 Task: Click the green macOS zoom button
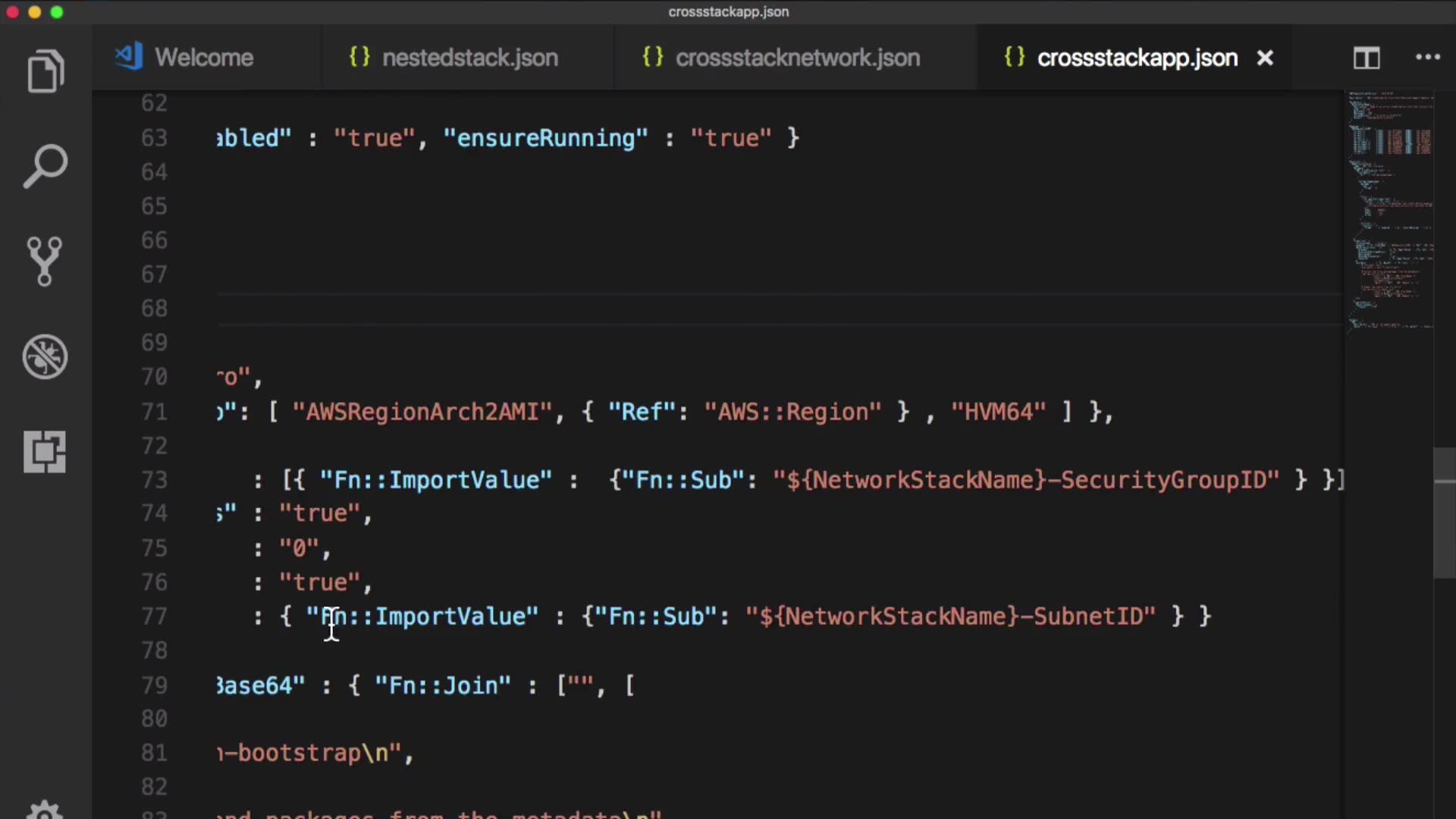(57, 12)
